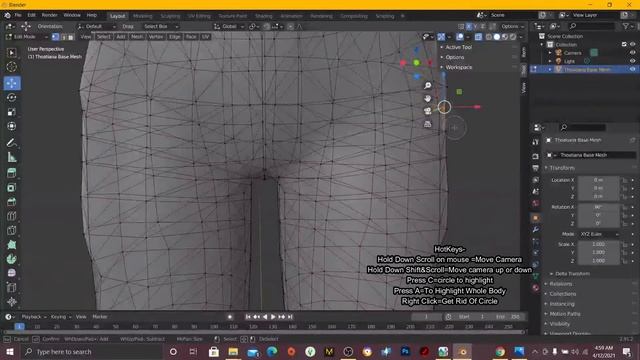Open the Orientation Default dropdown
This screenshot has width=640, height=360.
(96, 26)
